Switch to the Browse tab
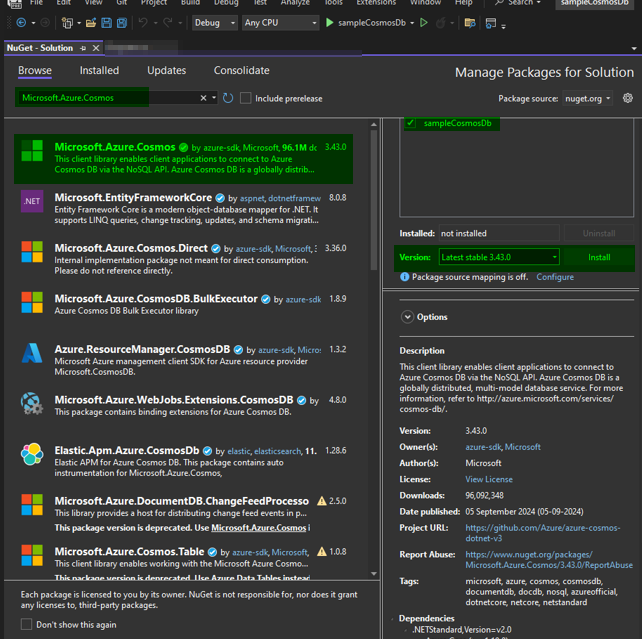Image resolution: width=642 pixels, height=639 pixels. [x=35, y=70]
